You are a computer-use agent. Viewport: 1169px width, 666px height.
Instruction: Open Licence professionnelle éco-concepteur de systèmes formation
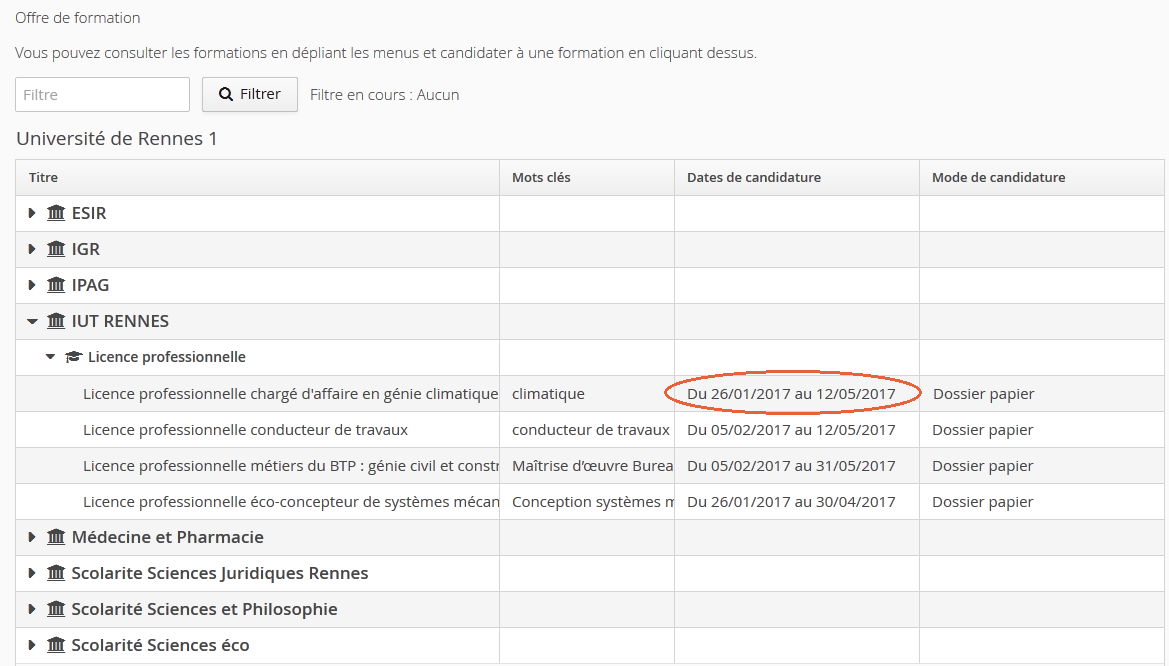(291, 502)
